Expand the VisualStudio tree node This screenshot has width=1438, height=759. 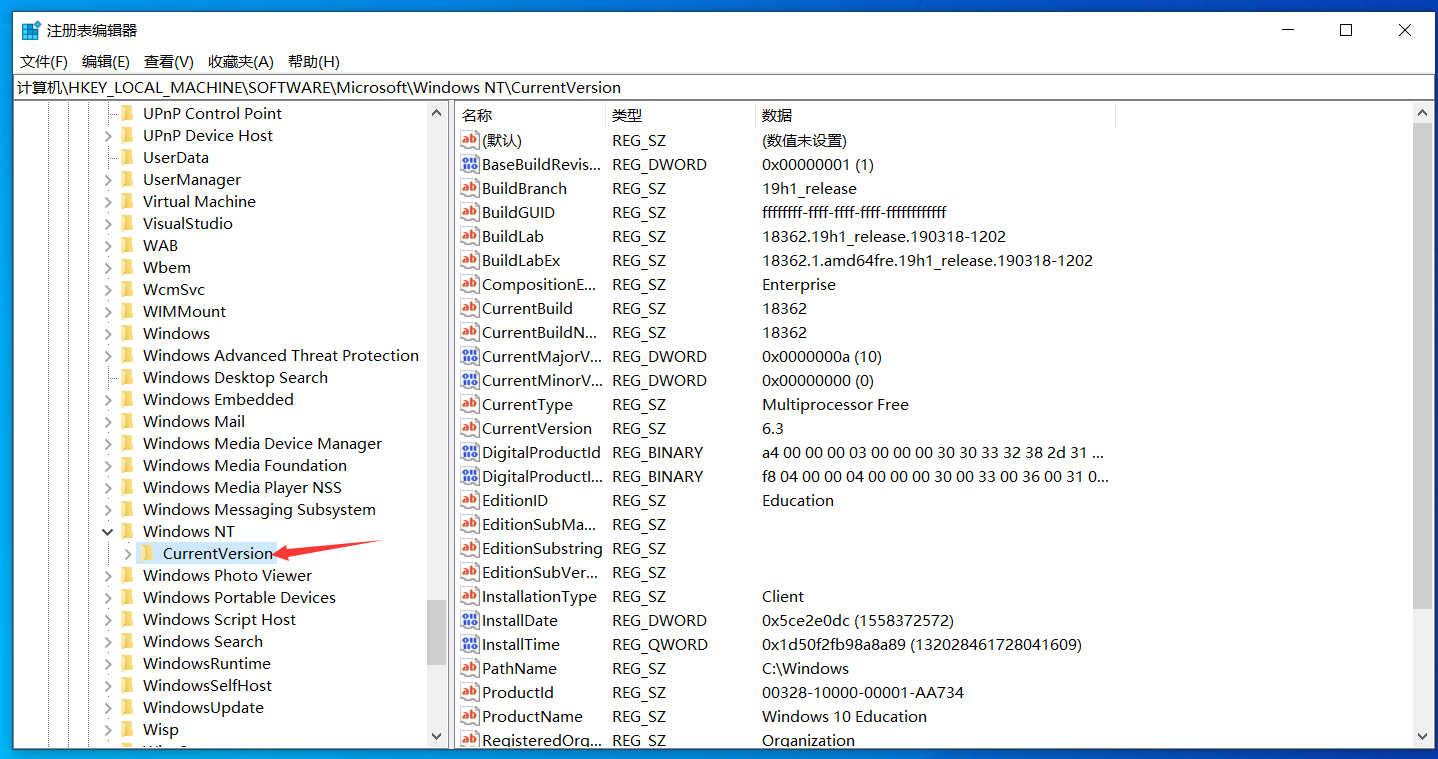108,223
